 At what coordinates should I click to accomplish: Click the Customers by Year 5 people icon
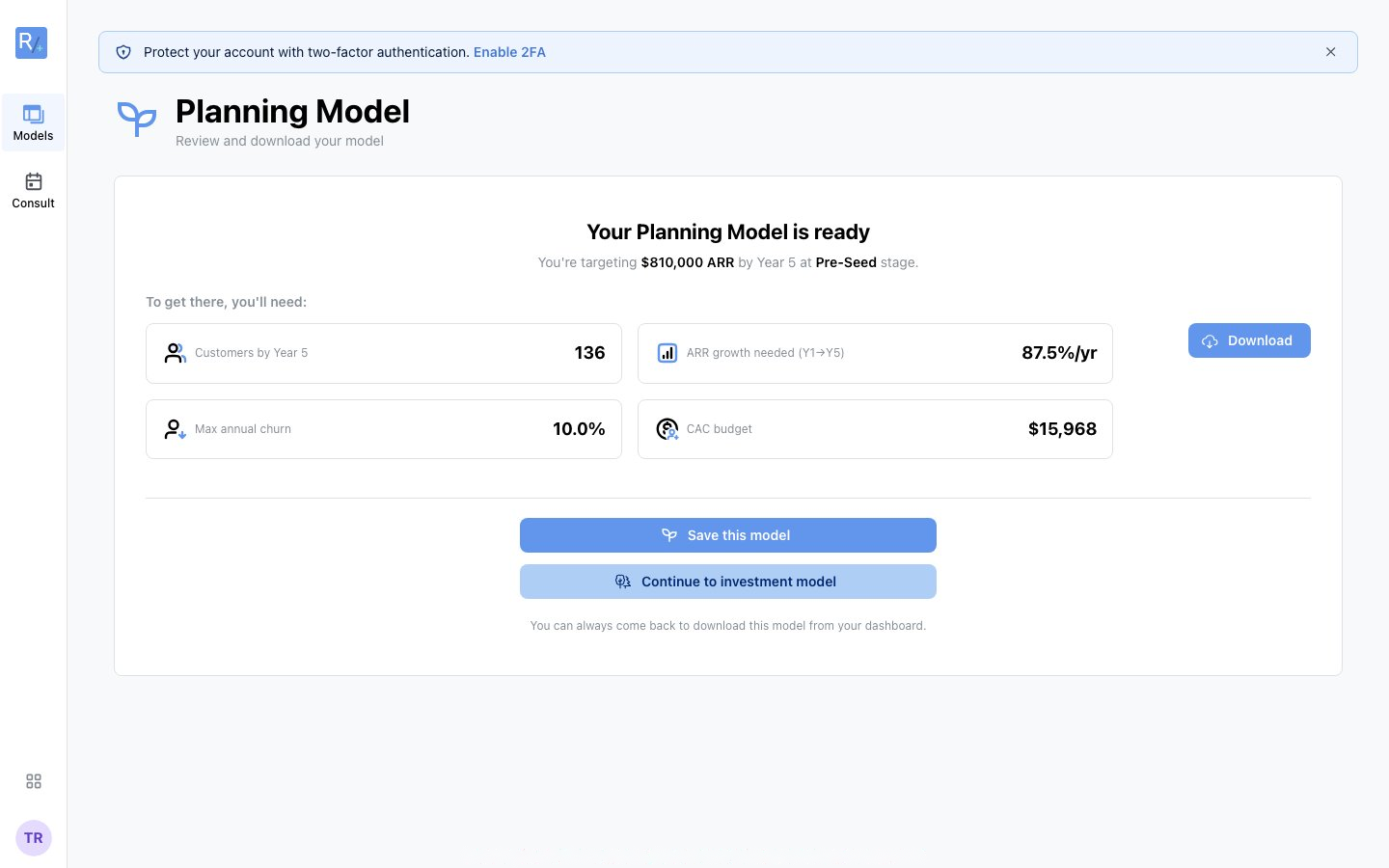click(x=175, y=353)
